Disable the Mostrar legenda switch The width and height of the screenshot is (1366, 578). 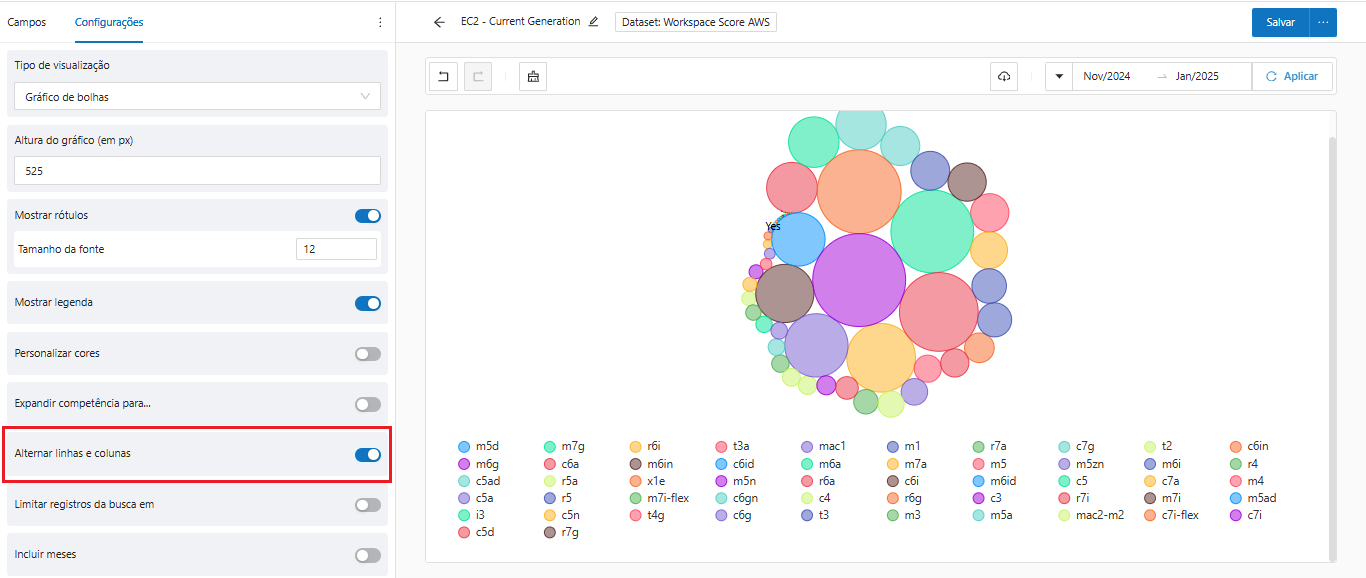click(367, 303)
